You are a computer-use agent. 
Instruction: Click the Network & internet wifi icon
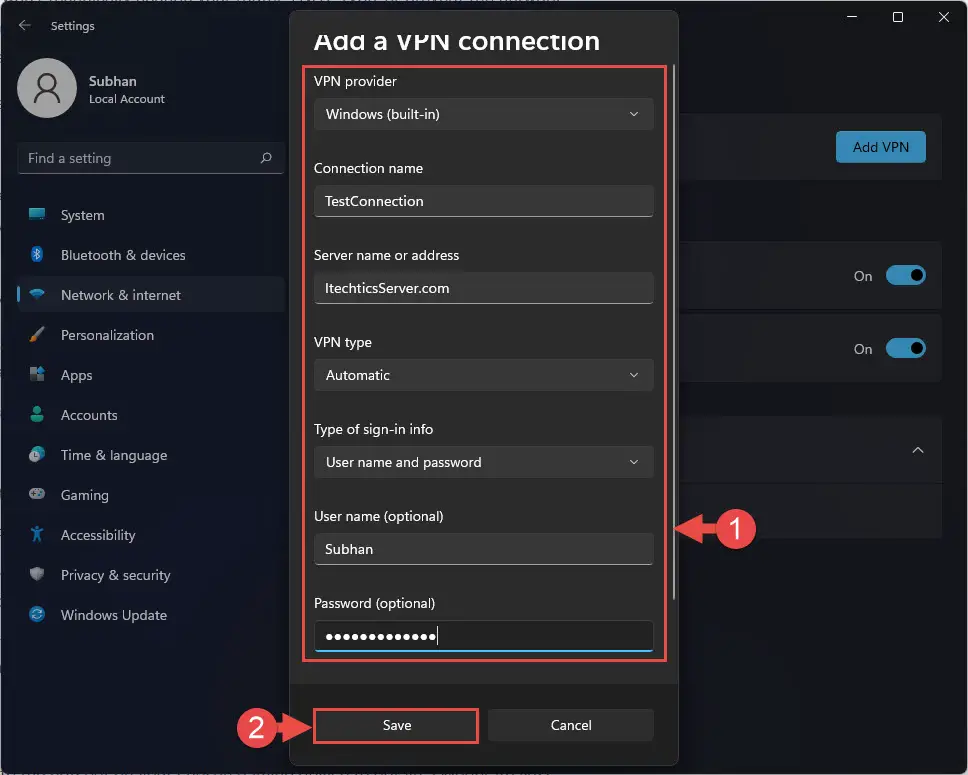click(37, 295)
